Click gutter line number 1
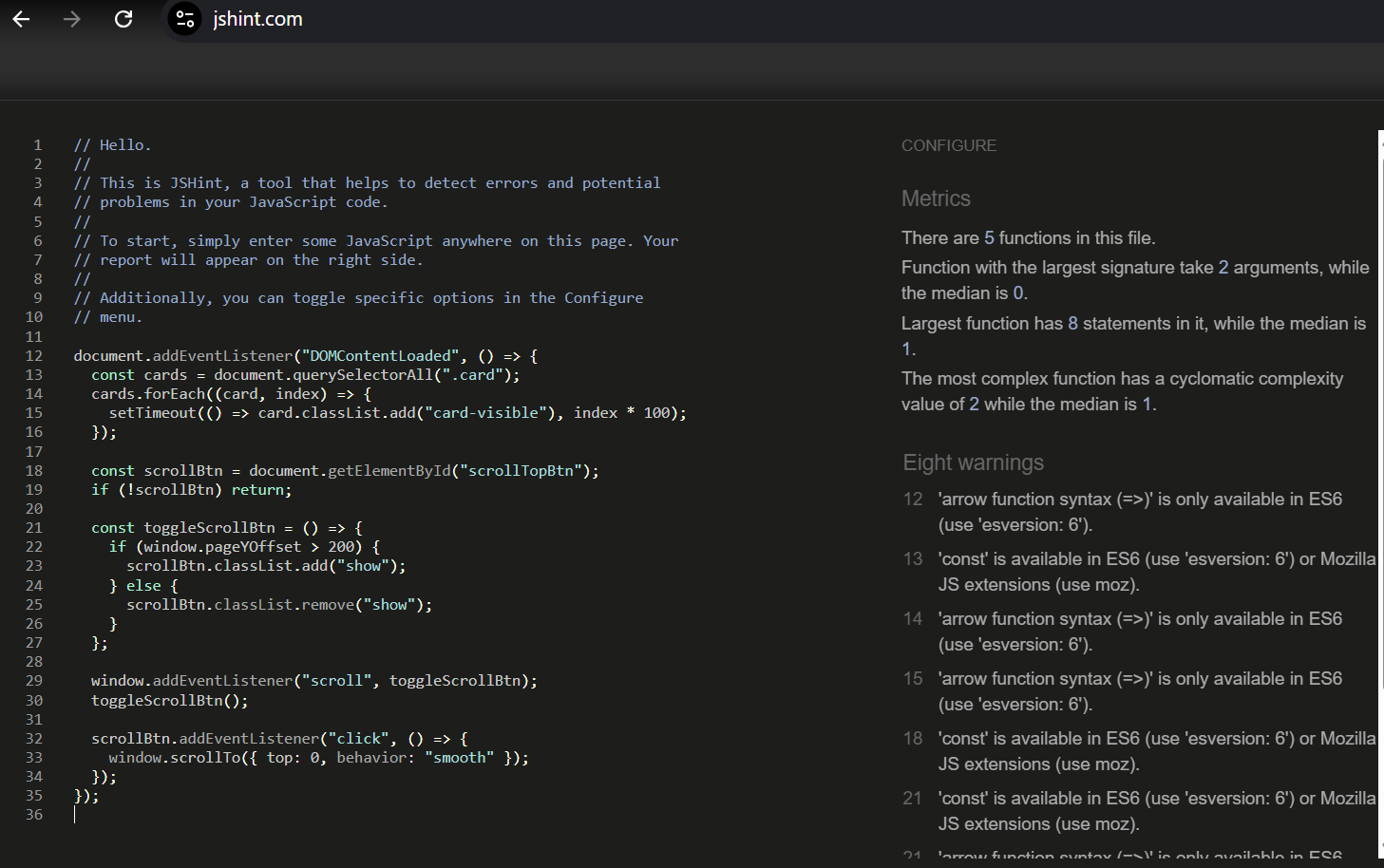1384x868 pixels. pyautogui.click(x=38, y=145)
